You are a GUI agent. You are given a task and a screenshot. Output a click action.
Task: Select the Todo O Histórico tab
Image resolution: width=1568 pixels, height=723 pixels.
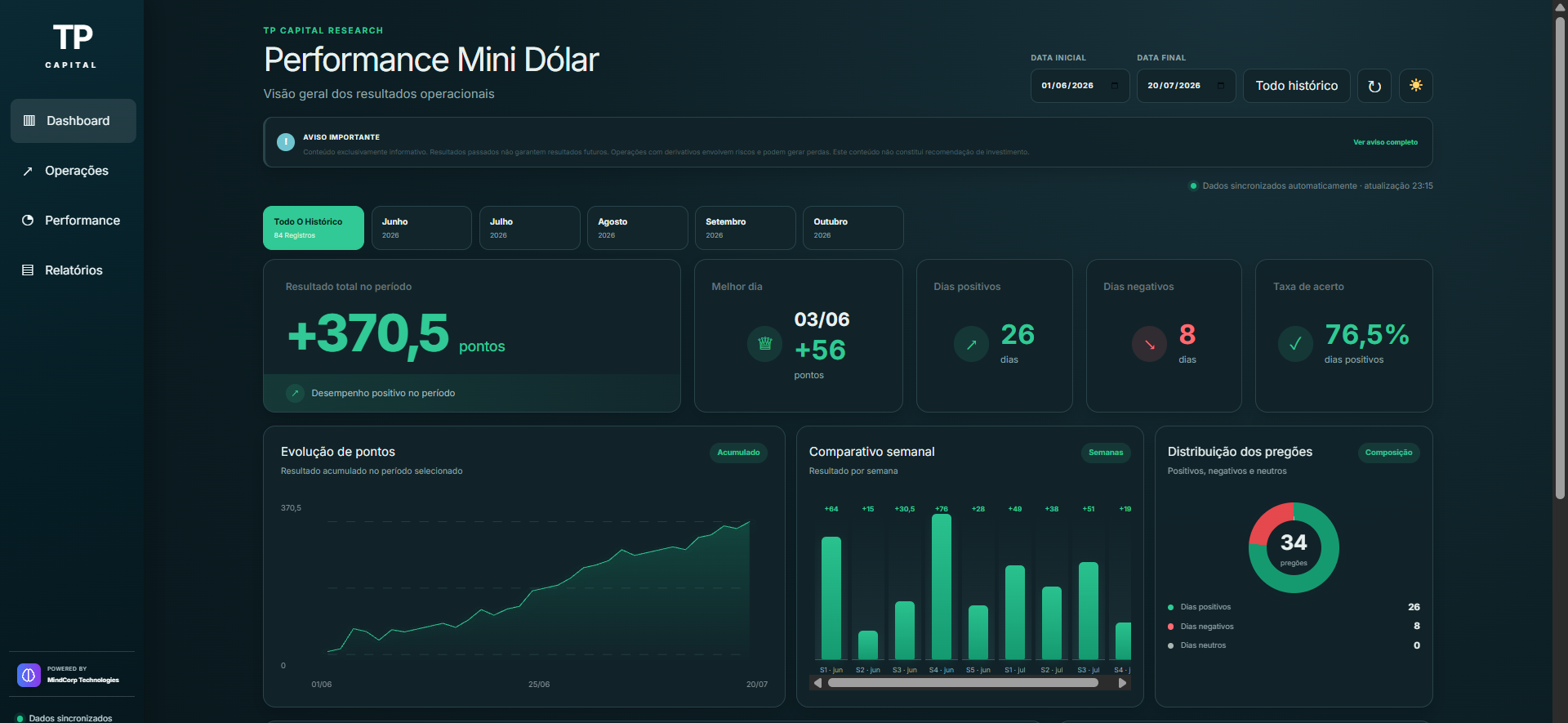click(x=314, y=228)
